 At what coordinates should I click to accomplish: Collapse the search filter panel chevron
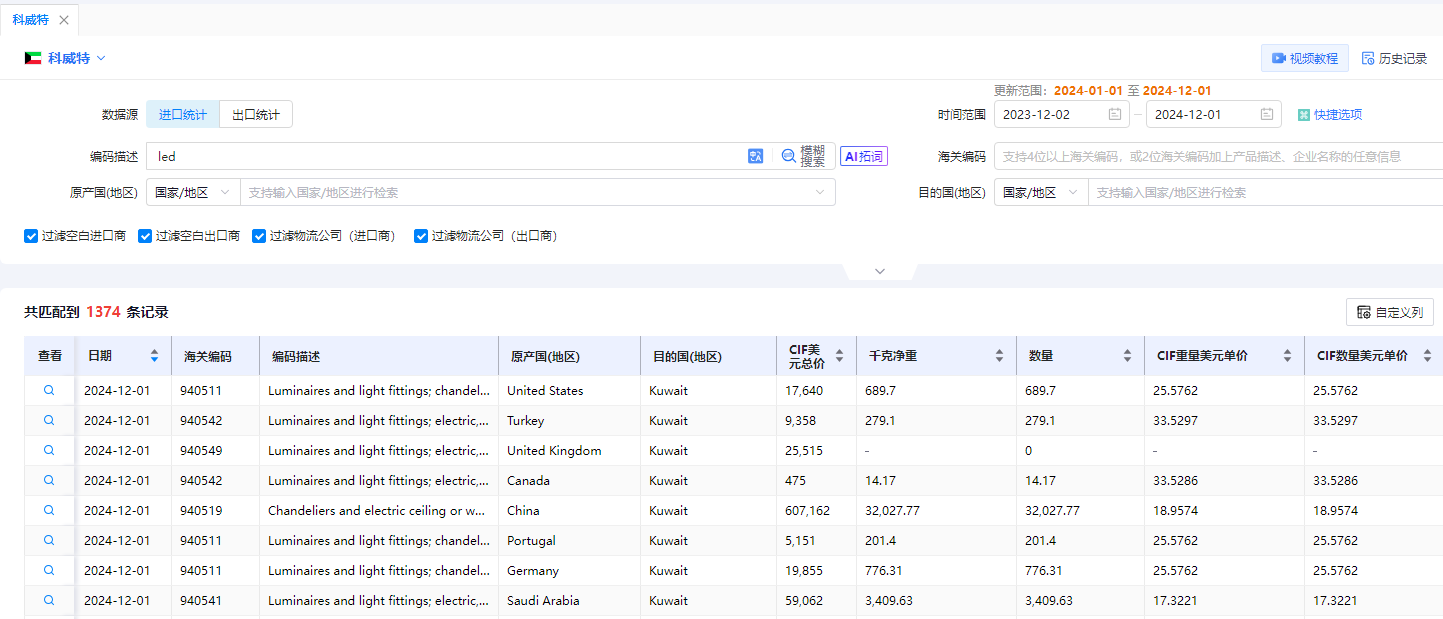click(x=880, y=271)
